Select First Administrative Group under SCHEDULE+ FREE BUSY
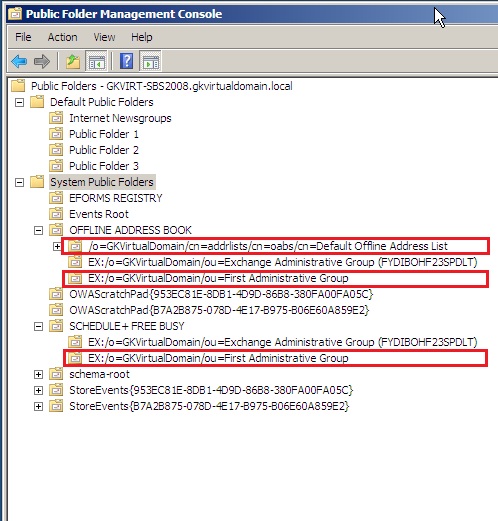498x521 pixels. point(218,358)
